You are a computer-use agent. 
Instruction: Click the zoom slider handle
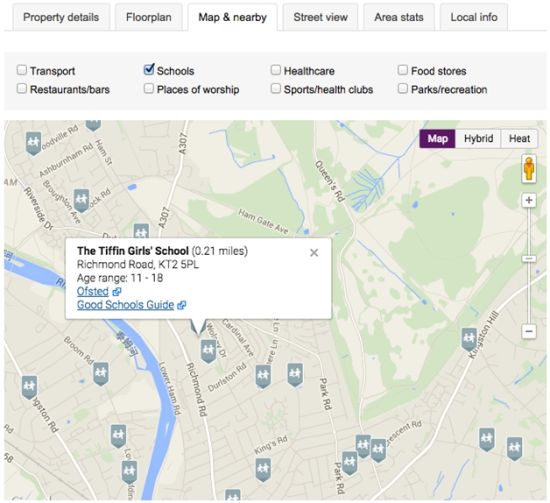(x=529, y=259)
